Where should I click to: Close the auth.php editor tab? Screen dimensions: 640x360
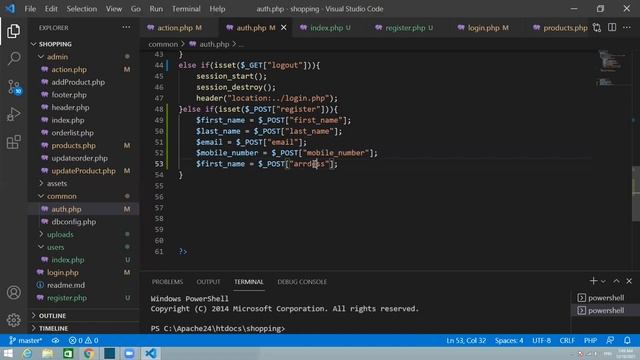[284, 27]
